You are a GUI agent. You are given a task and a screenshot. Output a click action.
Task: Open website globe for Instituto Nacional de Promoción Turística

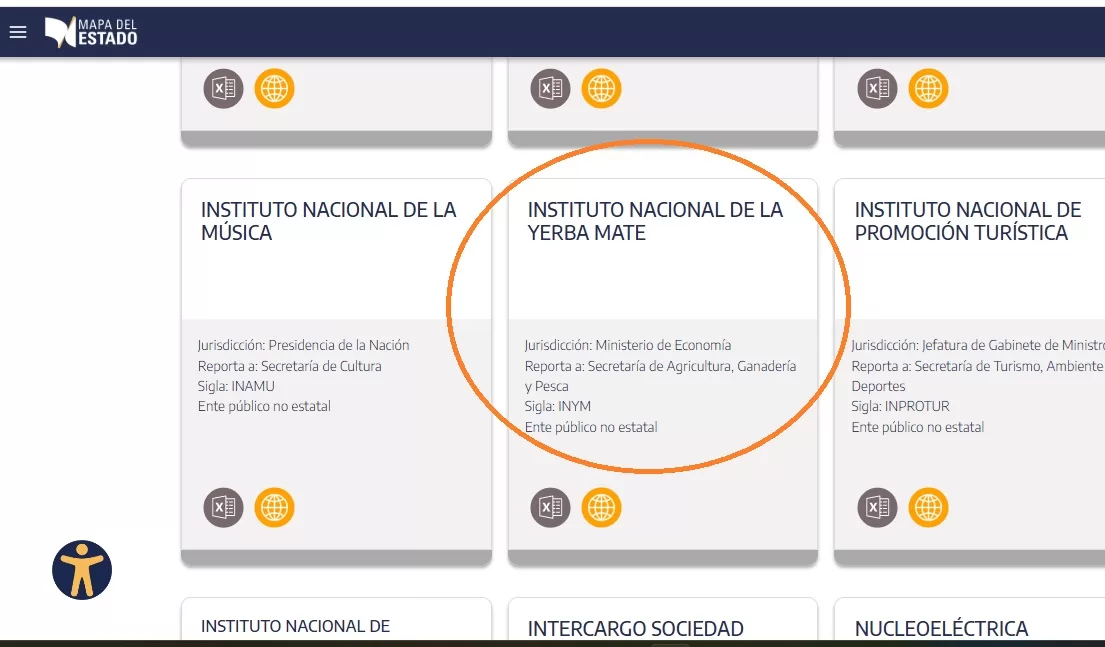[928, 507]
